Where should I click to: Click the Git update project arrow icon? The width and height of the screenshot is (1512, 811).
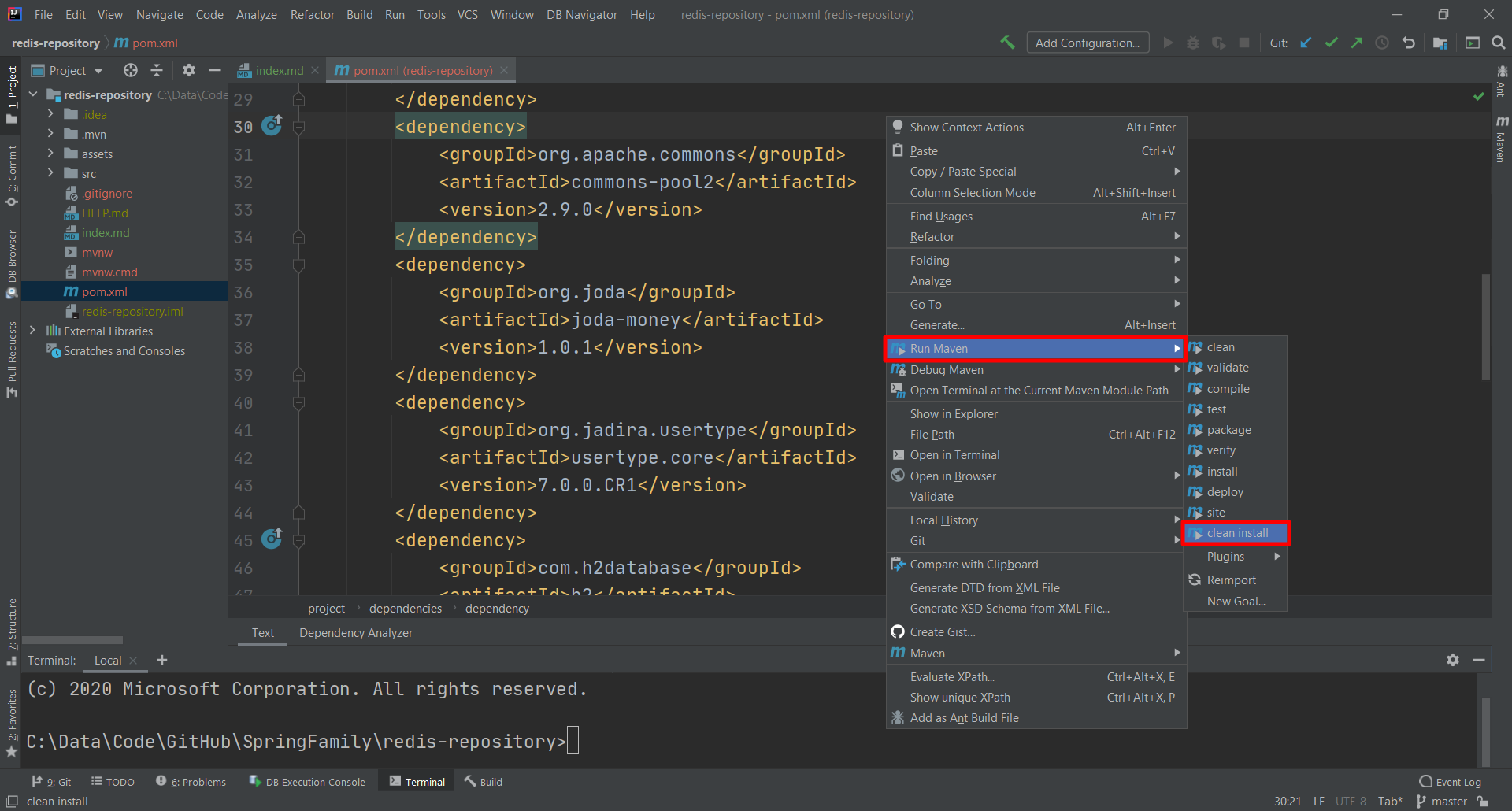[x=1306, y=43]
